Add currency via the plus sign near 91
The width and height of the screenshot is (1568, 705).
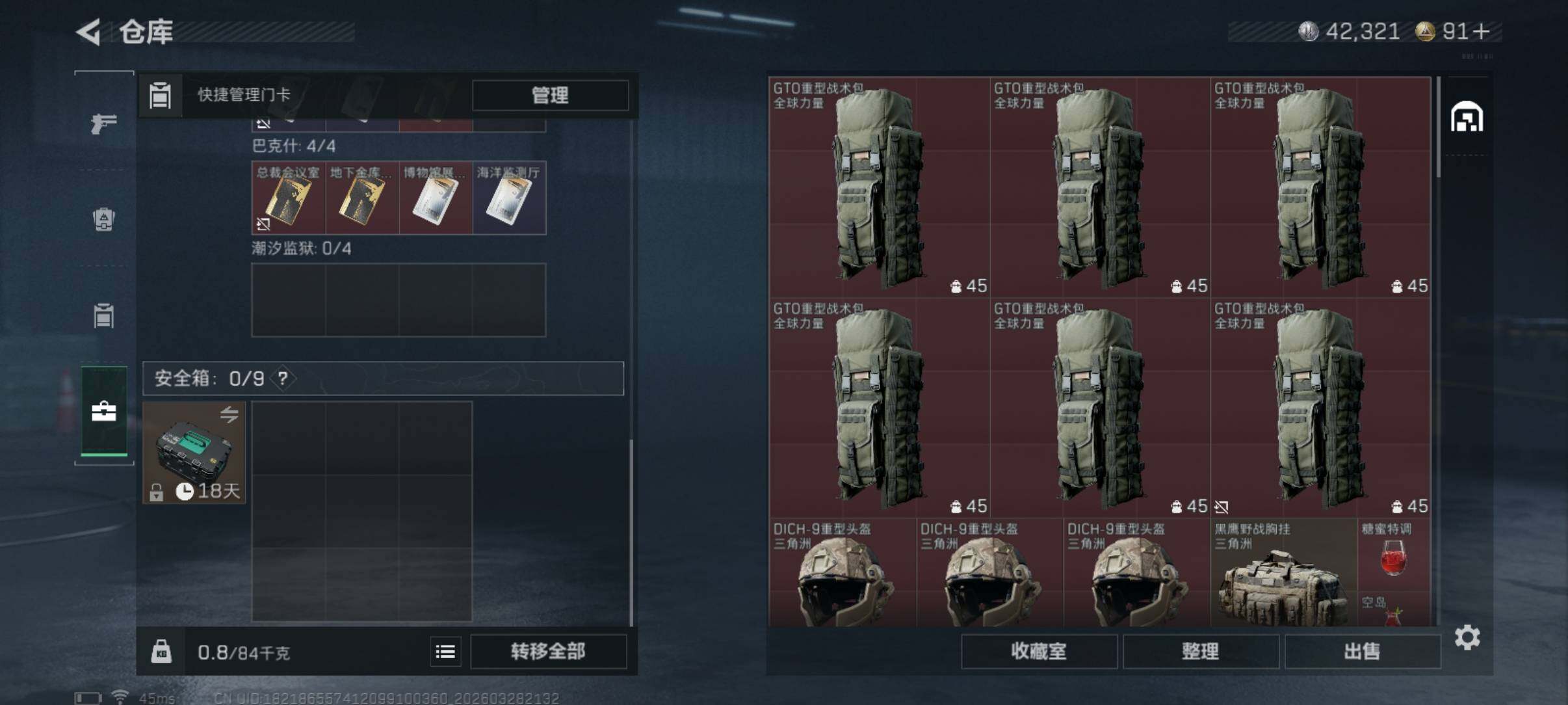(1482, 31)
